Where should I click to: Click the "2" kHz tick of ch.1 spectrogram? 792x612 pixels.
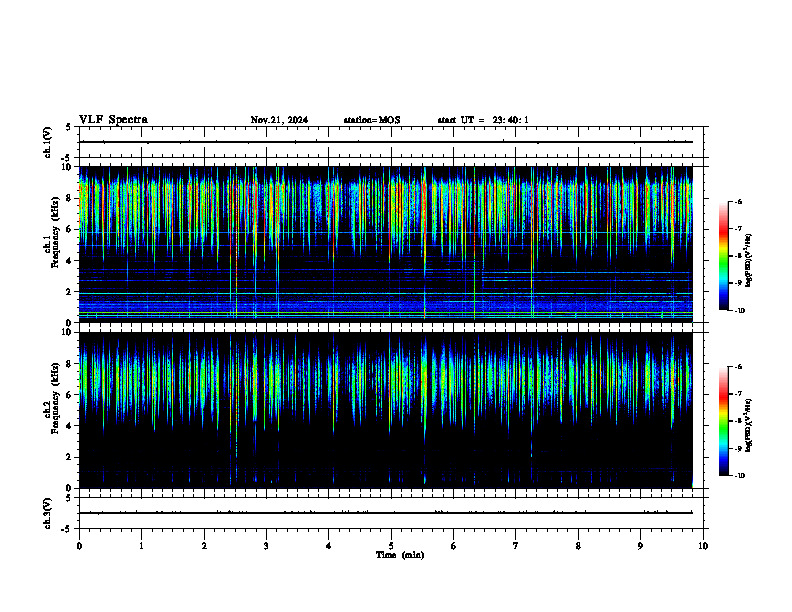pyautogui.click(x=69, y=292)
